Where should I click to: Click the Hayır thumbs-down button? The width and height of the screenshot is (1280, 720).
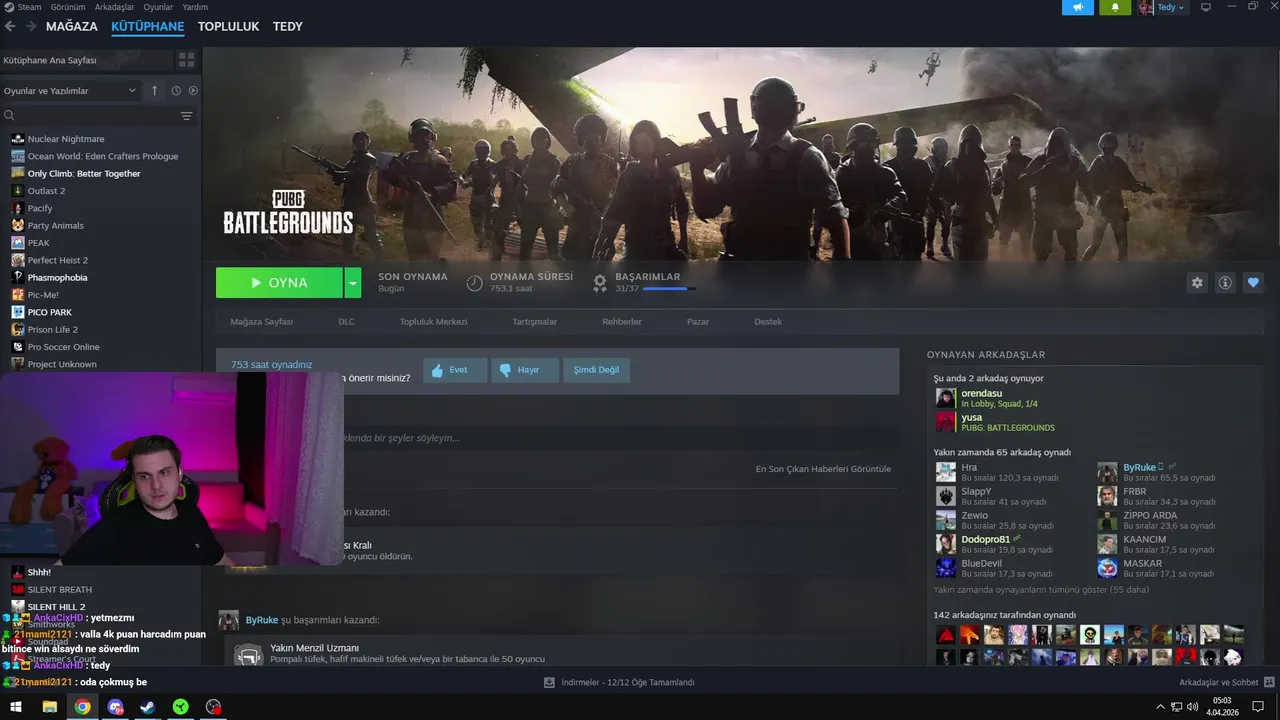point(525,370)
